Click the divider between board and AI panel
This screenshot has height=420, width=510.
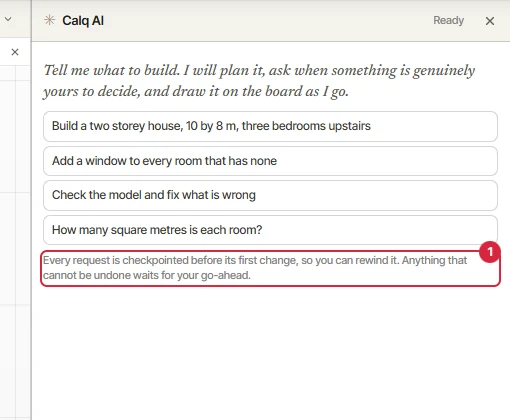(x=32, y=210)
